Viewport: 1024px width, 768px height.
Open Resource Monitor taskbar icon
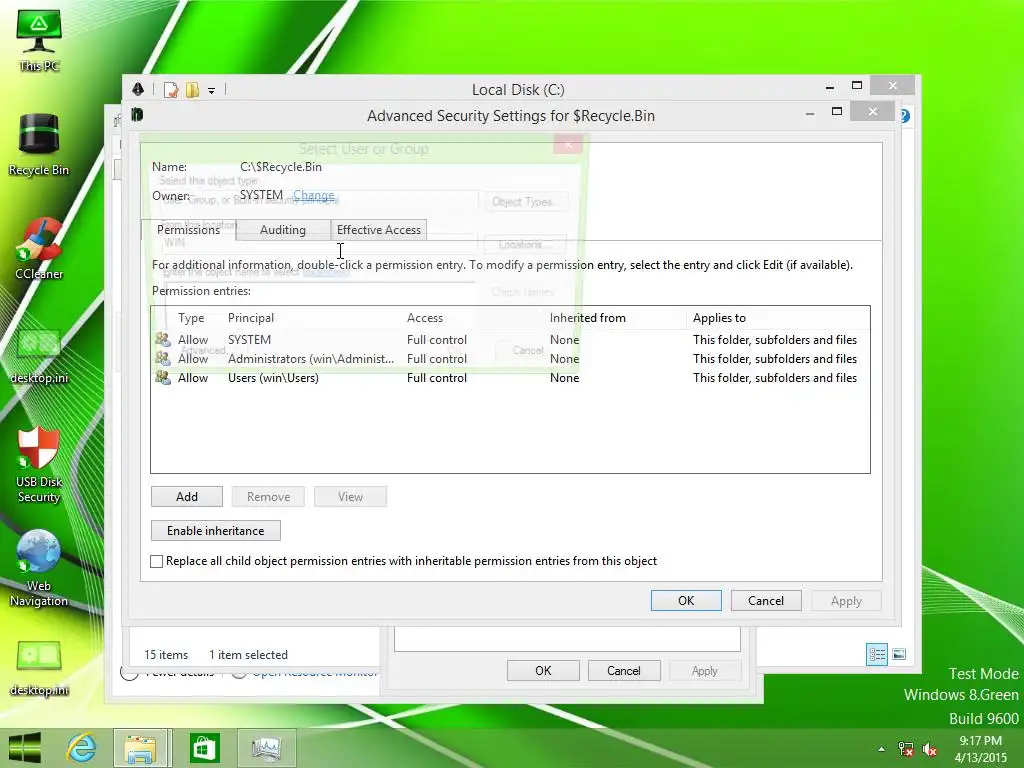266,748
